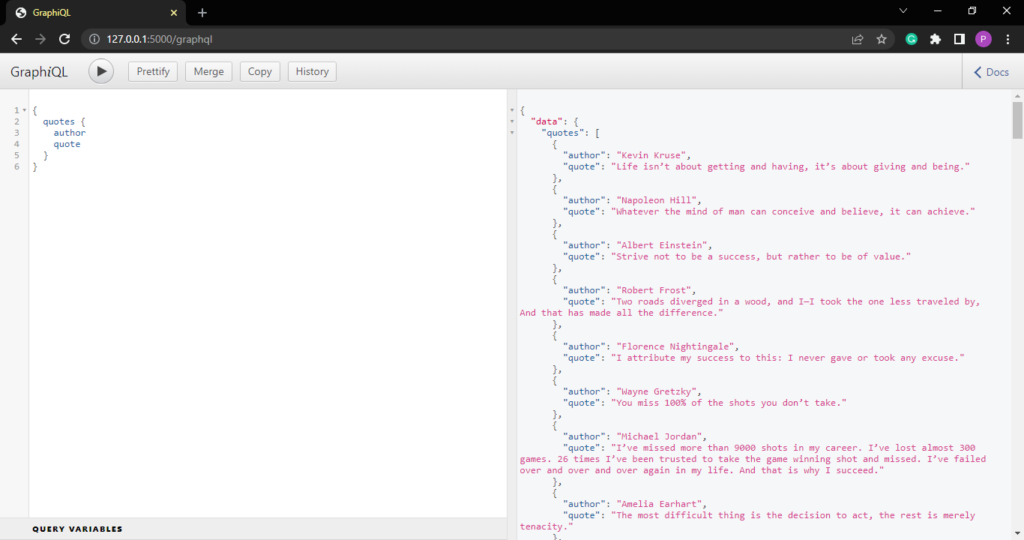Click the "Wayne Gretzky" author value

pyautogui.click(x=657, y=392)
